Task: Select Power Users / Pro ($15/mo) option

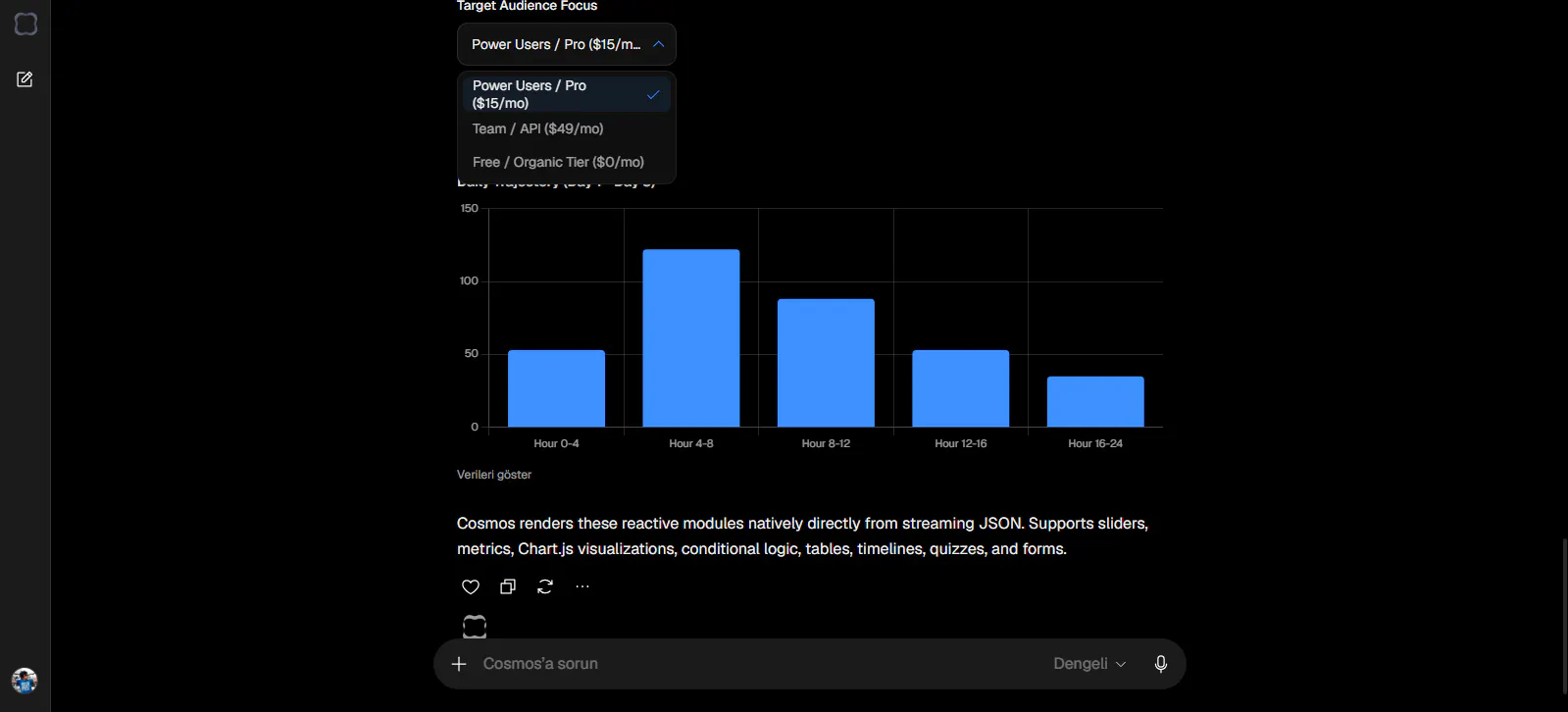Action: coord(567,94)
